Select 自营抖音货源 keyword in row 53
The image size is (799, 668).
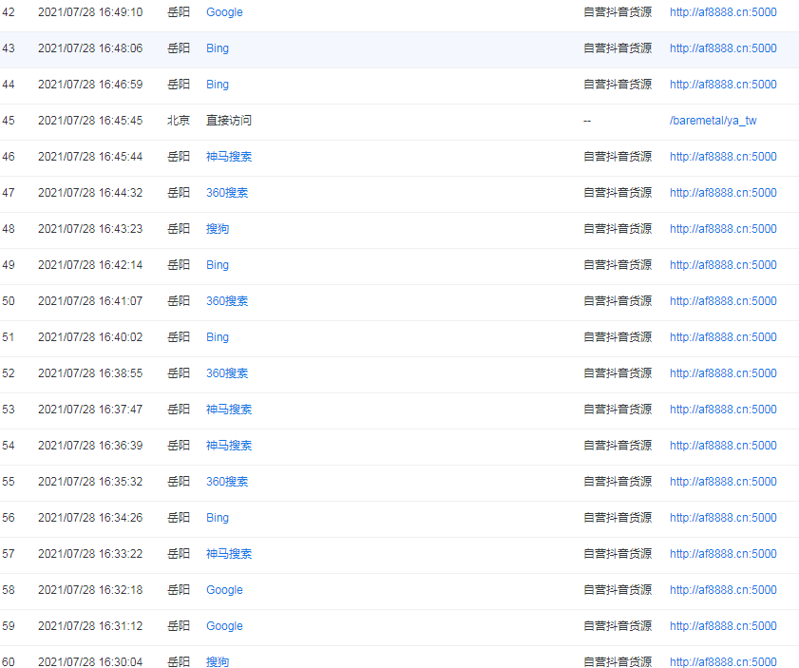tap(618, 410)
